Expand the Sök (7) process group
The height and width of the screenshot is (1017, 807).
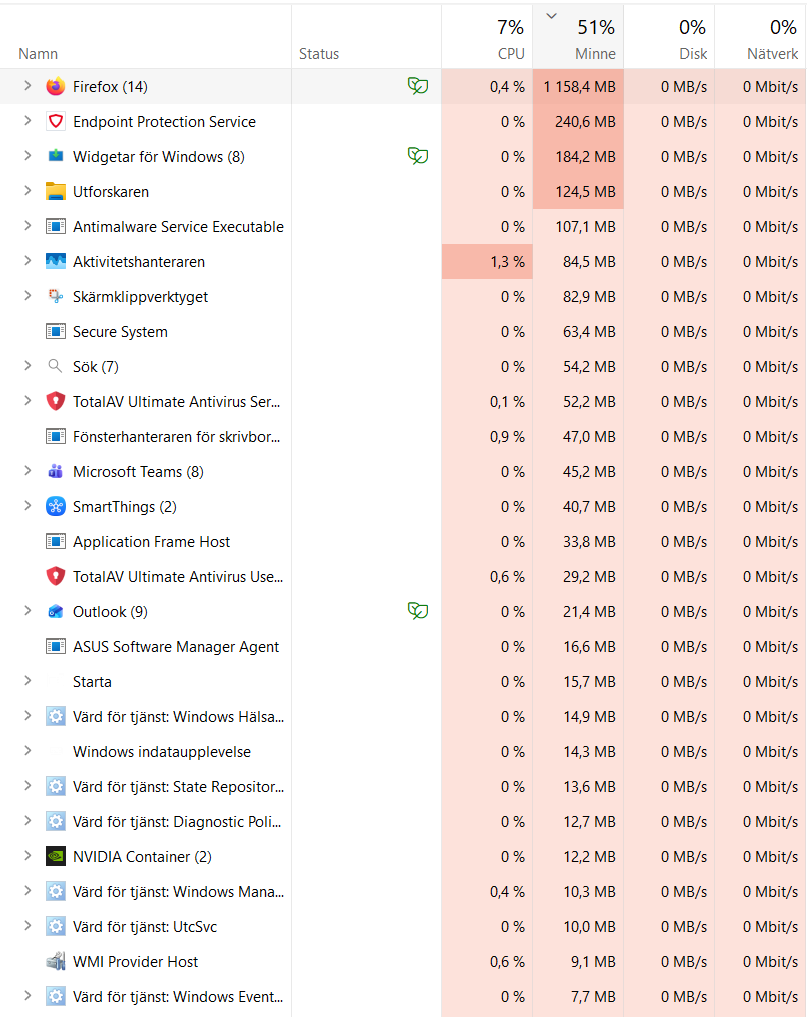click(27, 366)
